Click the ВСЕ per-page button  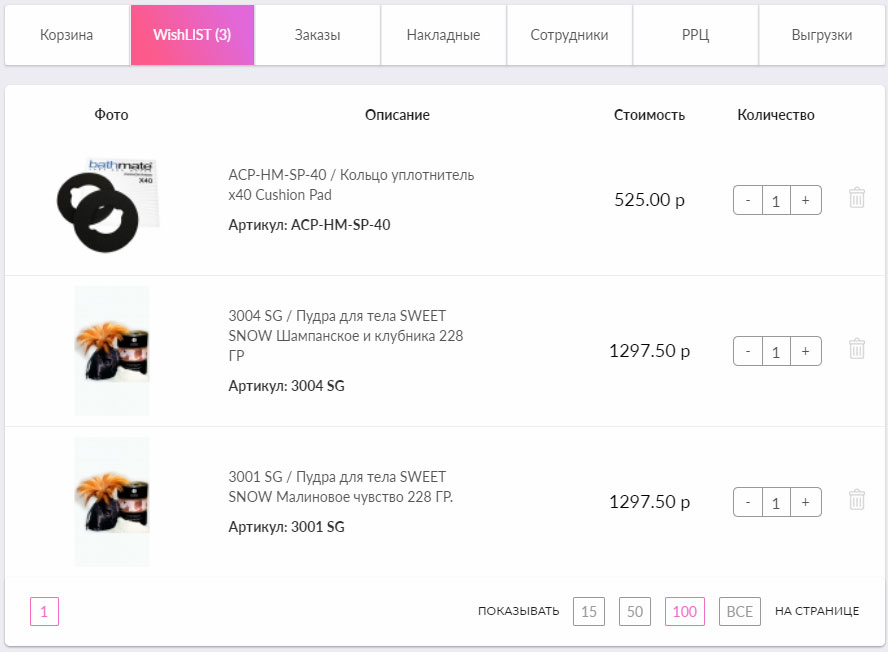click(x=740, y=611)
